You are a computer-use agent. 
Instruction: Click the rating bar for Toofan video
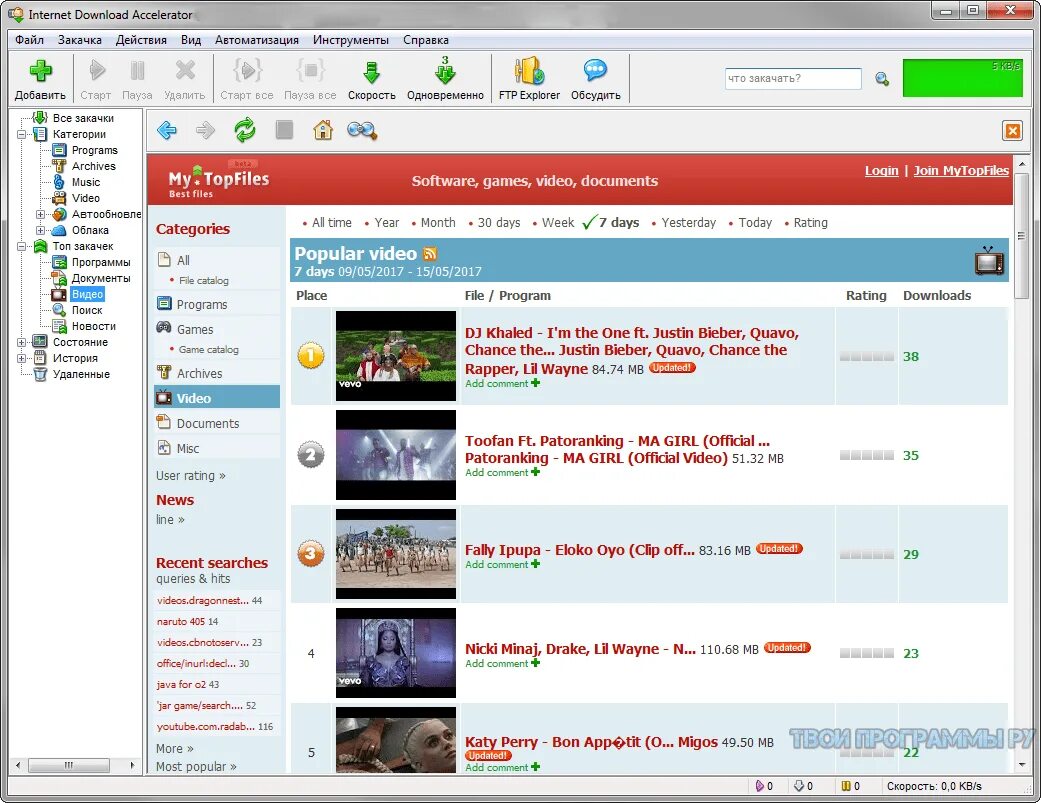coord(866,455)
